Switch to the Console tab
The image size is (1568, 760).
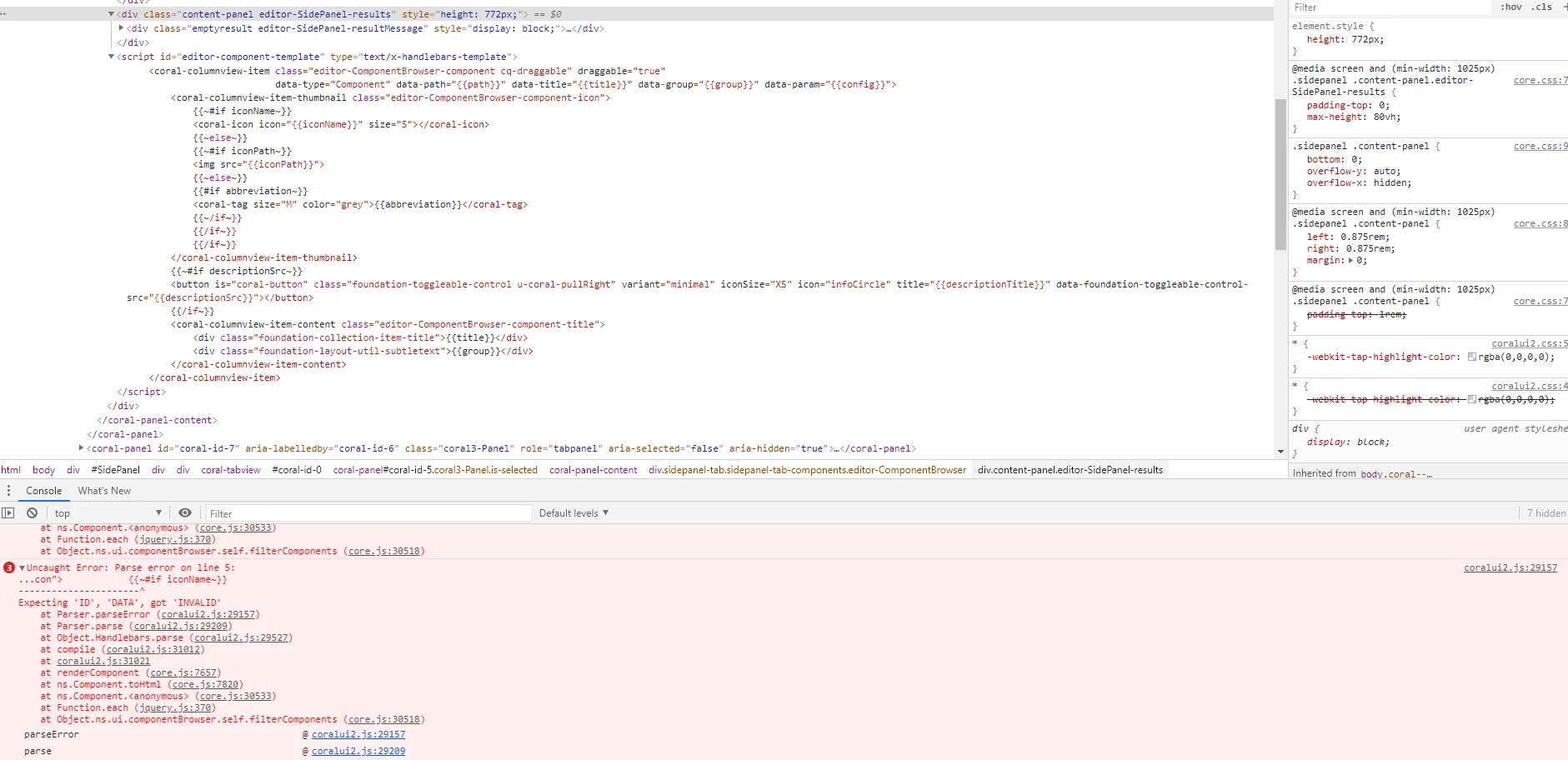click(x=44, y=491)
